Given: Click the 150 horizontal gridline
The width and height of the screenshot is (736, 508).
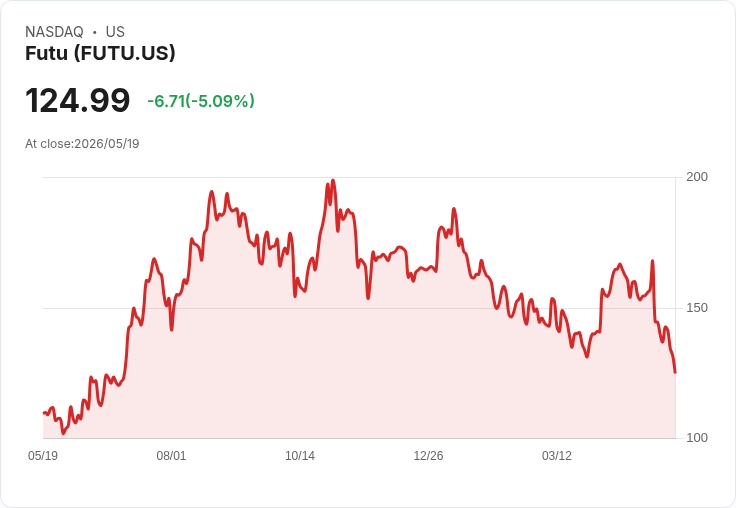Looking at the screenshot, I should click(359, 308).
